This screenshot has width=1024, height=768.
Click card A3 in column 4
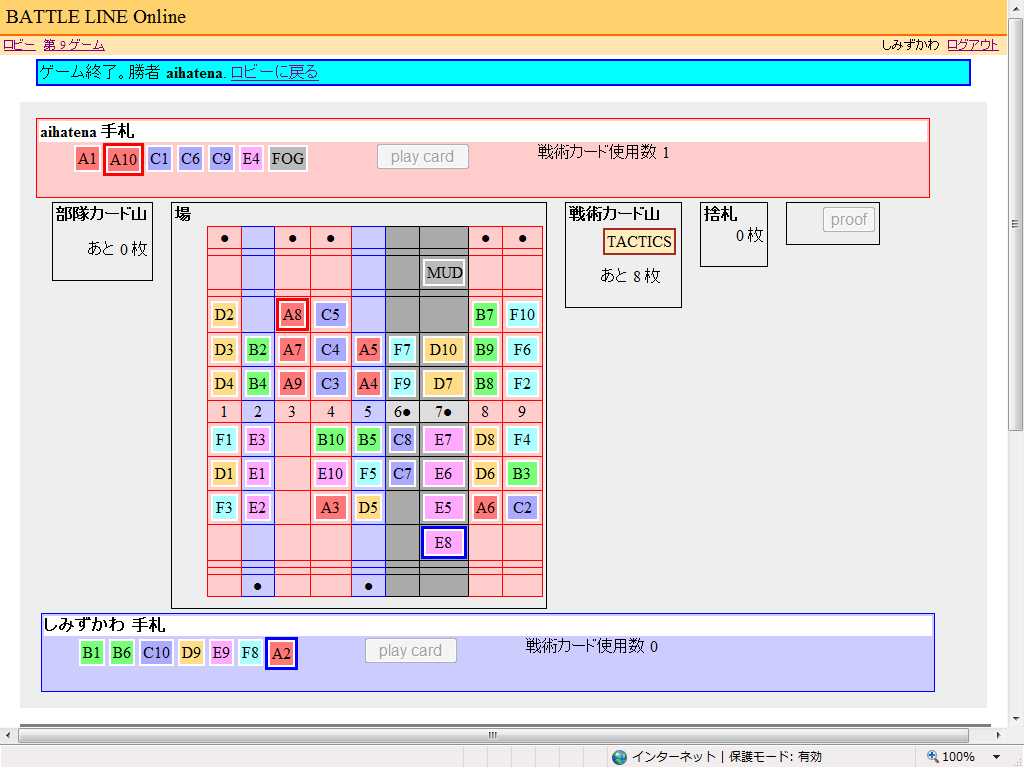coord(330,507)
